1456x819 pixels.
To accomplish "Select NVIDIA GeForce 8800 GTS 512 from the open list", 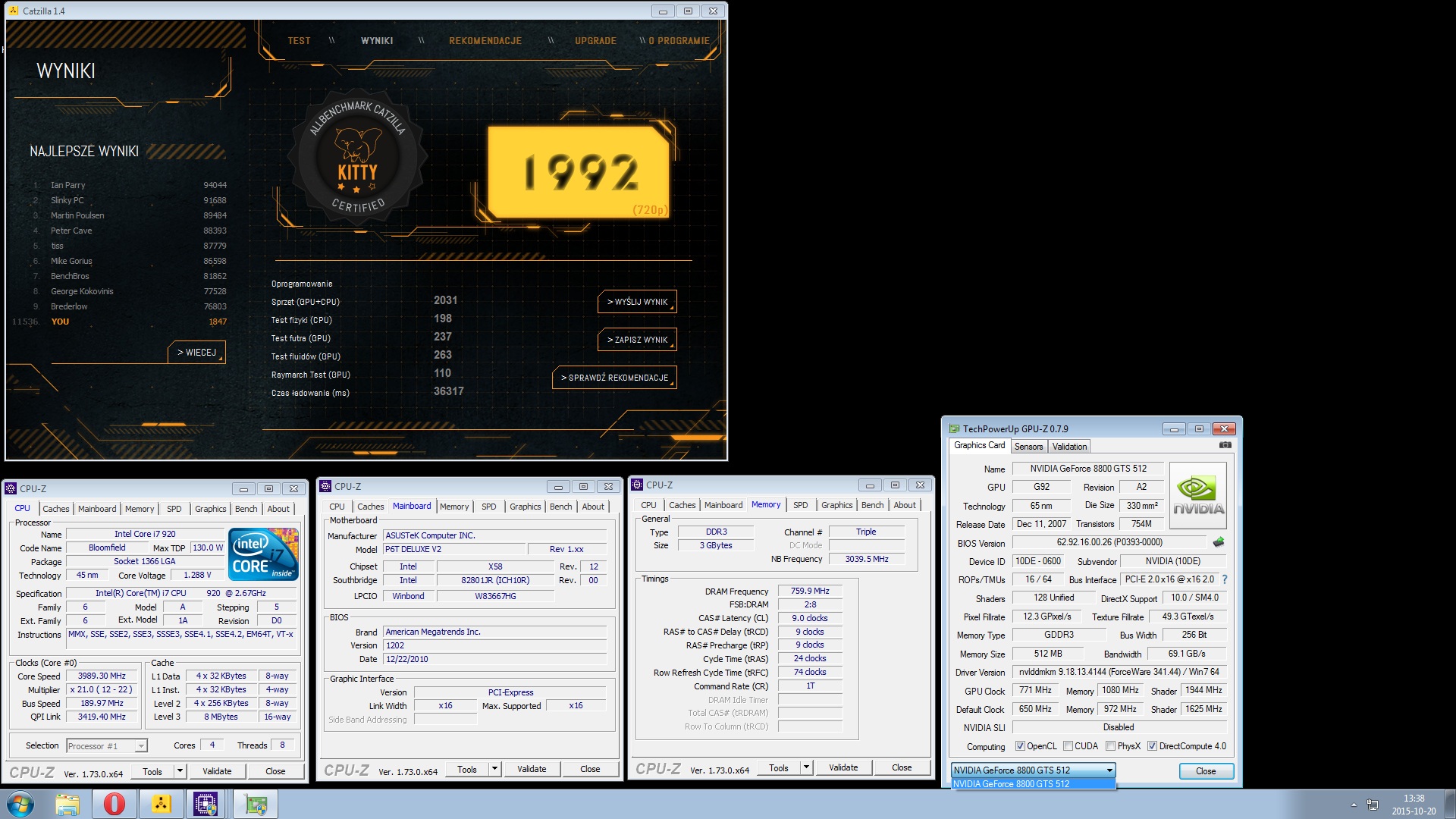I will pos(1034,784).
